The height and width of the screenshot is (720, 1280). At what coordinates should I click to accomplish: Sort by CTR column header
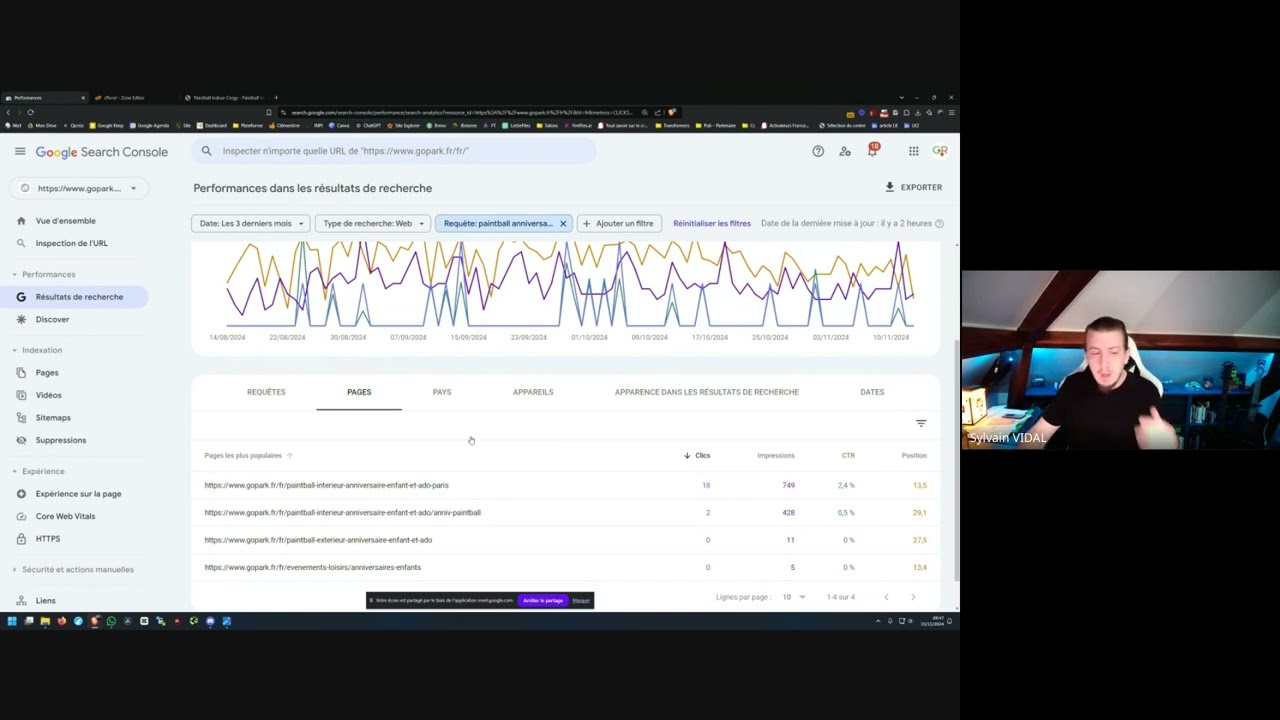[x=848, y=455]
